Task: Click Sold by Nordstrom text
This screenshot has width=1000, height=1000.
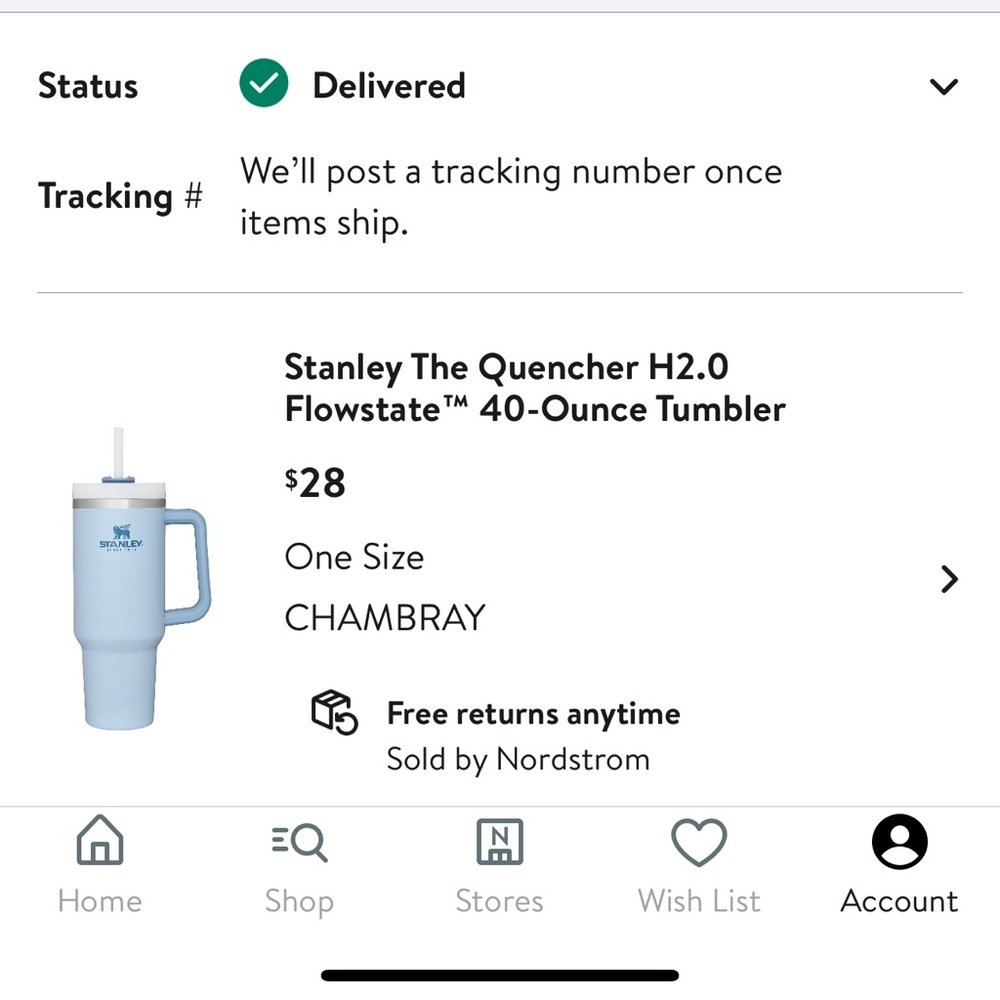Action: pos(516,759)
